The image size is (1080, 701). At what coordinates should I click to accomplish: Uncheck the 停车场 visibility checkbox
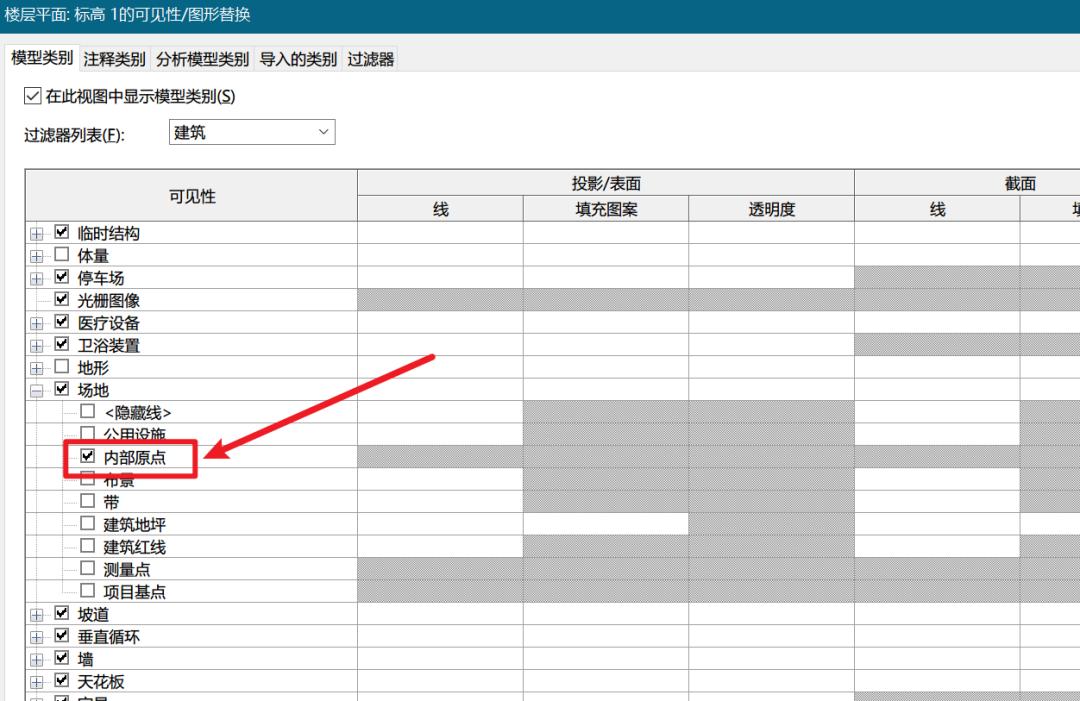pos(62,277)
